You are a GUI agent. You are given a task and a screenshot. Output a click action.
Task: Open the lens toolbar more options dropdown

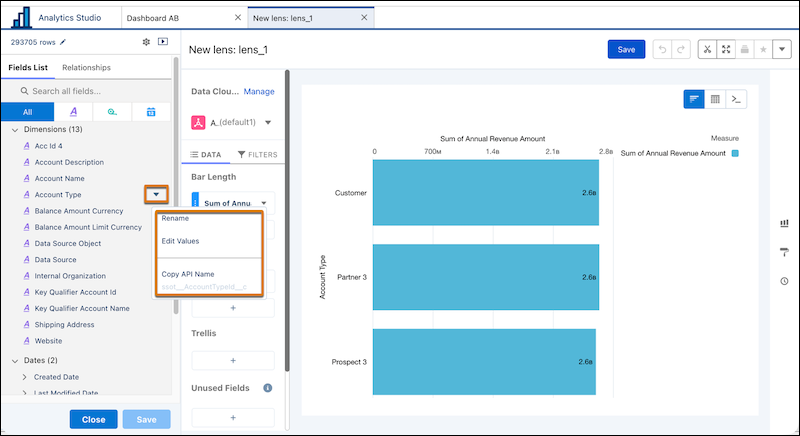[x=782, y=49]
